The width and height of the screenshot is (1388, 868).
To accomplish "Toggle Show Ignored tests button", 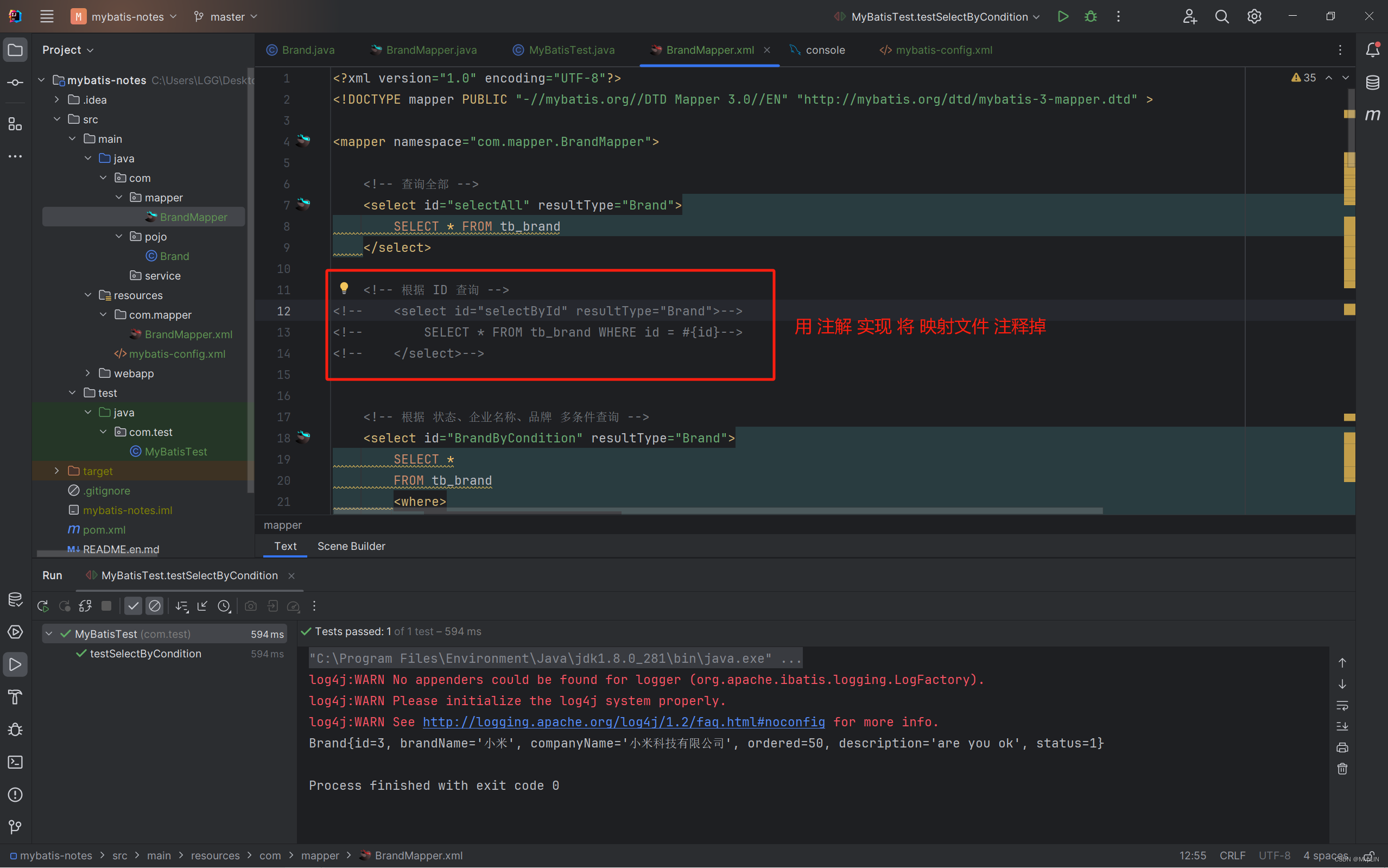I will [x=154, y=606].
